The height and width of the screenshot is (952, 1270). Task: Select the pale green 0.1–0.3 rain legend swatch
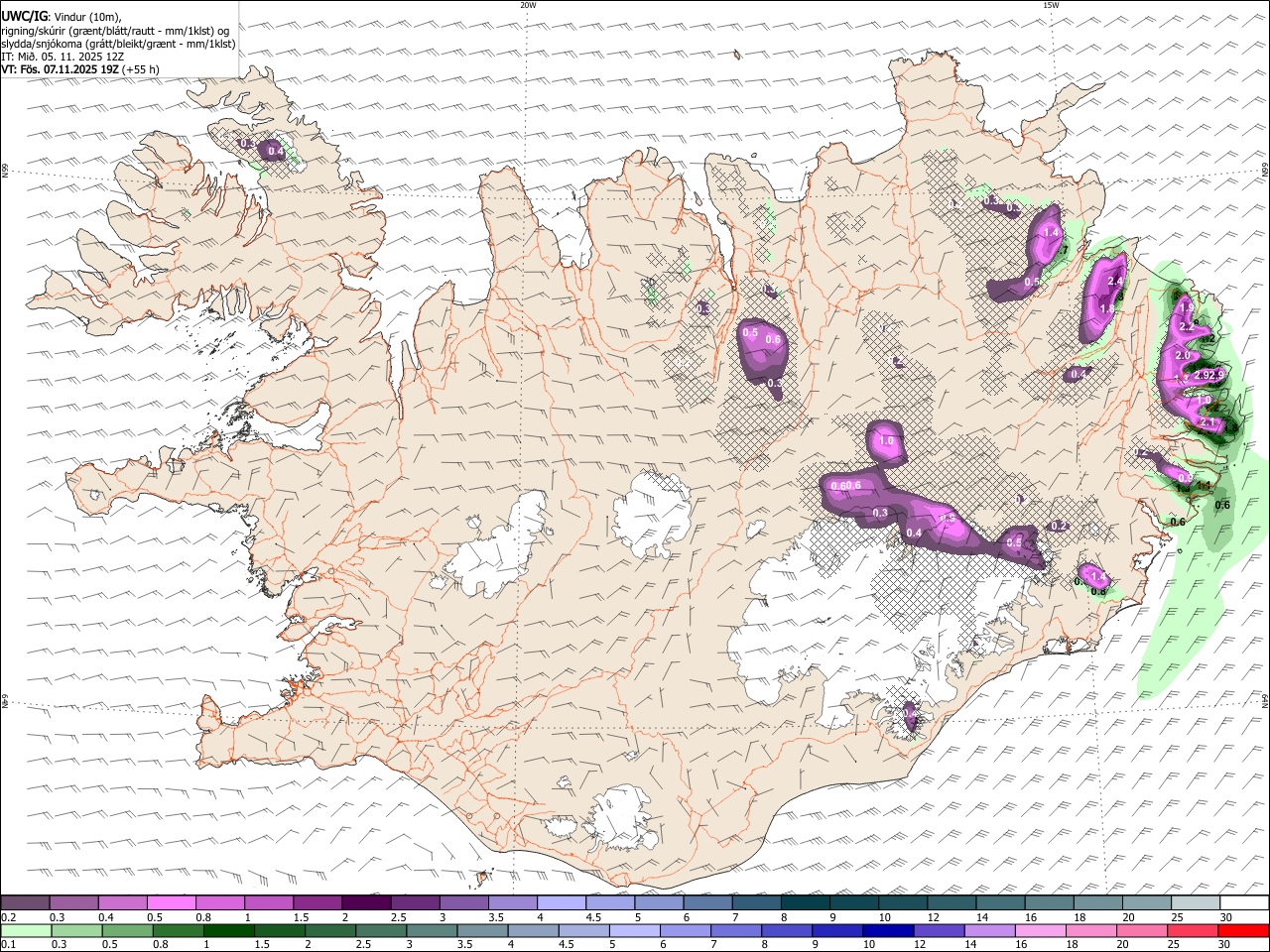pos(25,930)
